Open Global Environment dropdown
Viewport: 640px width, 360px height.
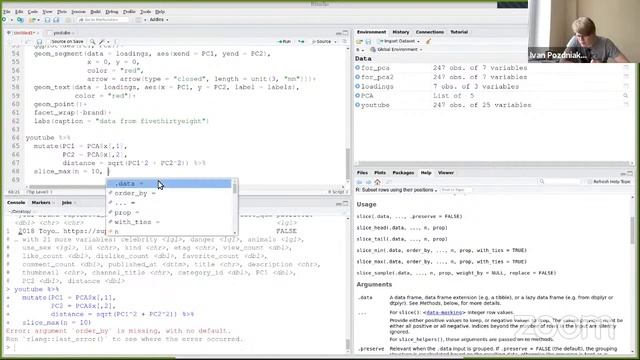pyautogui.click(x=396, y=49)
